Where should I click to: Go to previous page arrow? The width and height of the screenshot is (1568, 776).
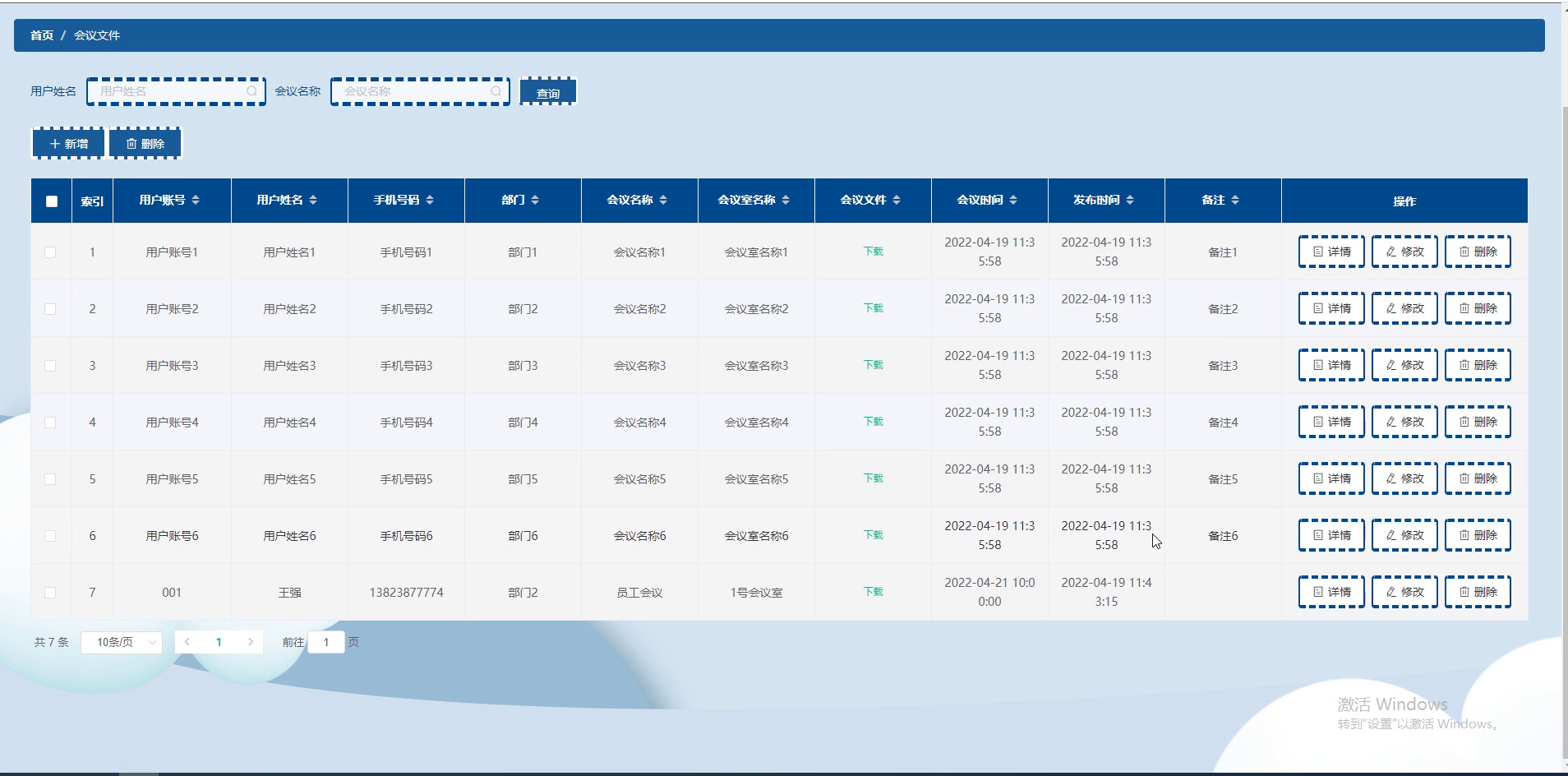click(x=187, y=642)
